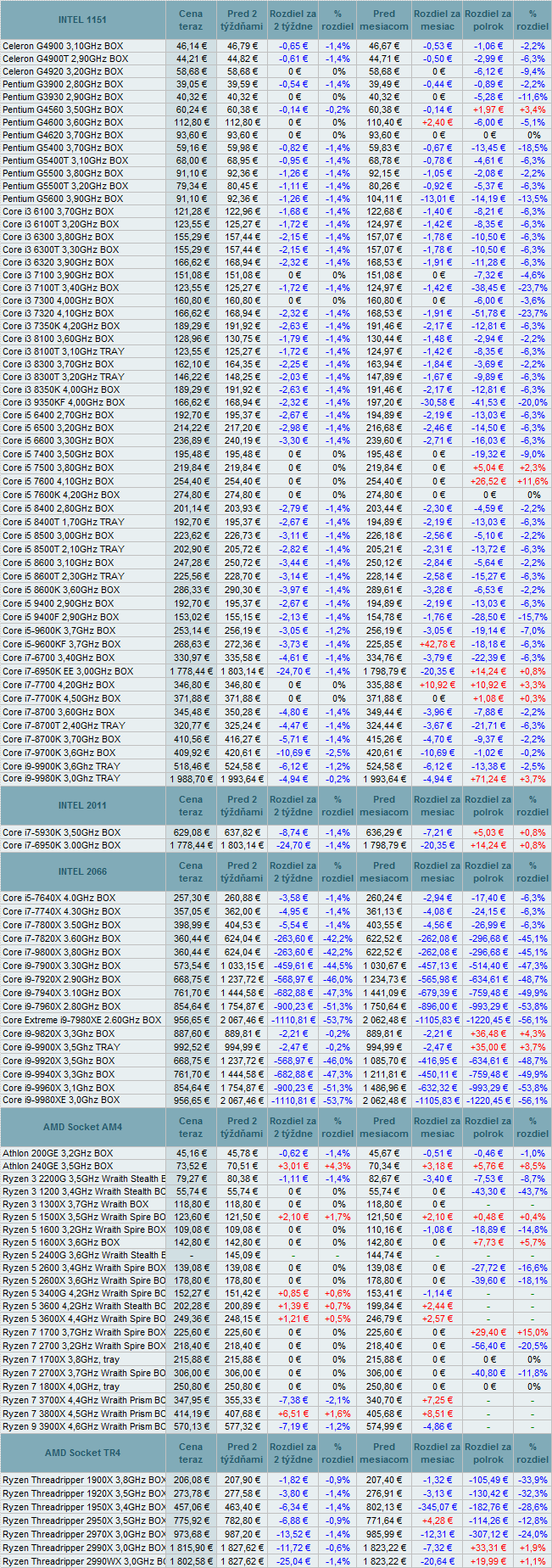552x1568 pixels.
Task: Select the -15,7% value in Core i5 9400F row
Action: coord(532,617)
